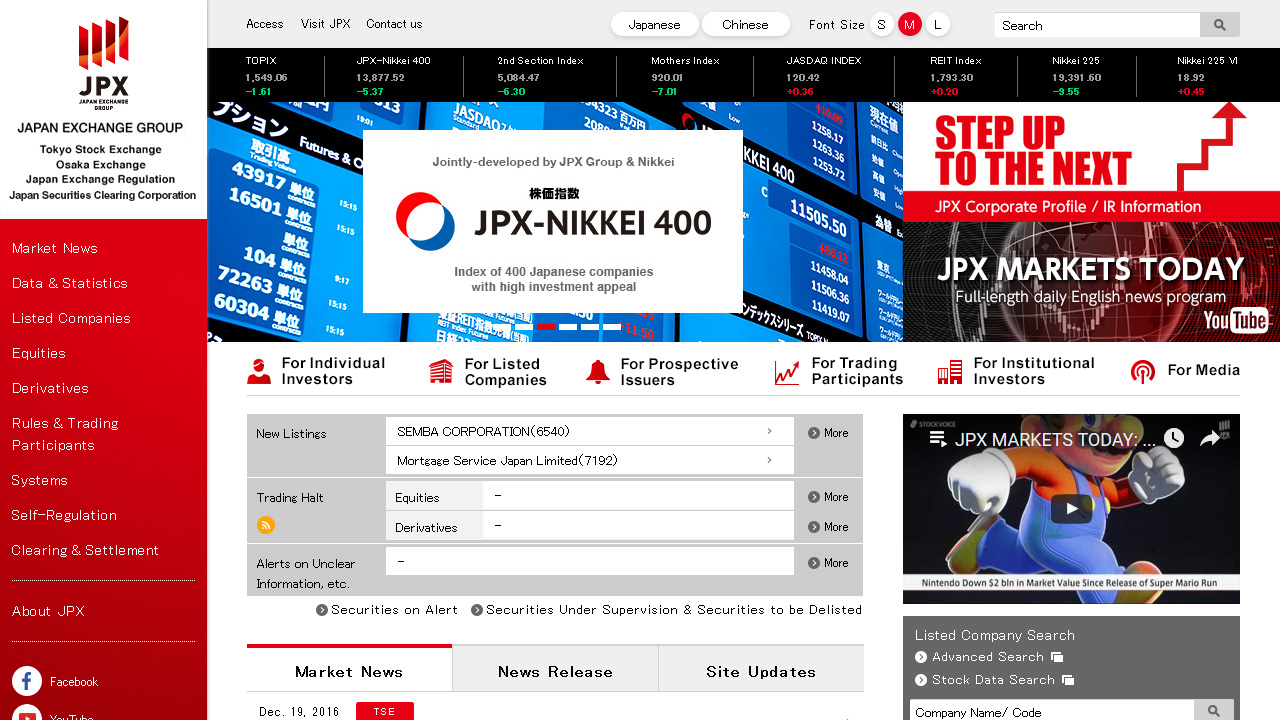Click the Visit JPX link
The width and height of the screenshot is (1280, 720).
(326, 24)
